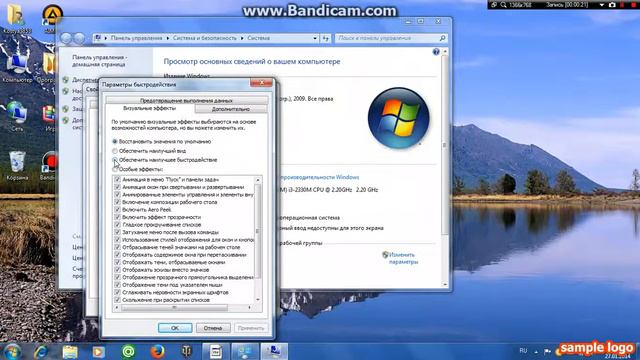Image resolution: width=640 pixels, height=360 pixels.
Task: Open the green @ mail agent taskbar icon
Action: [x=128, y=351]
